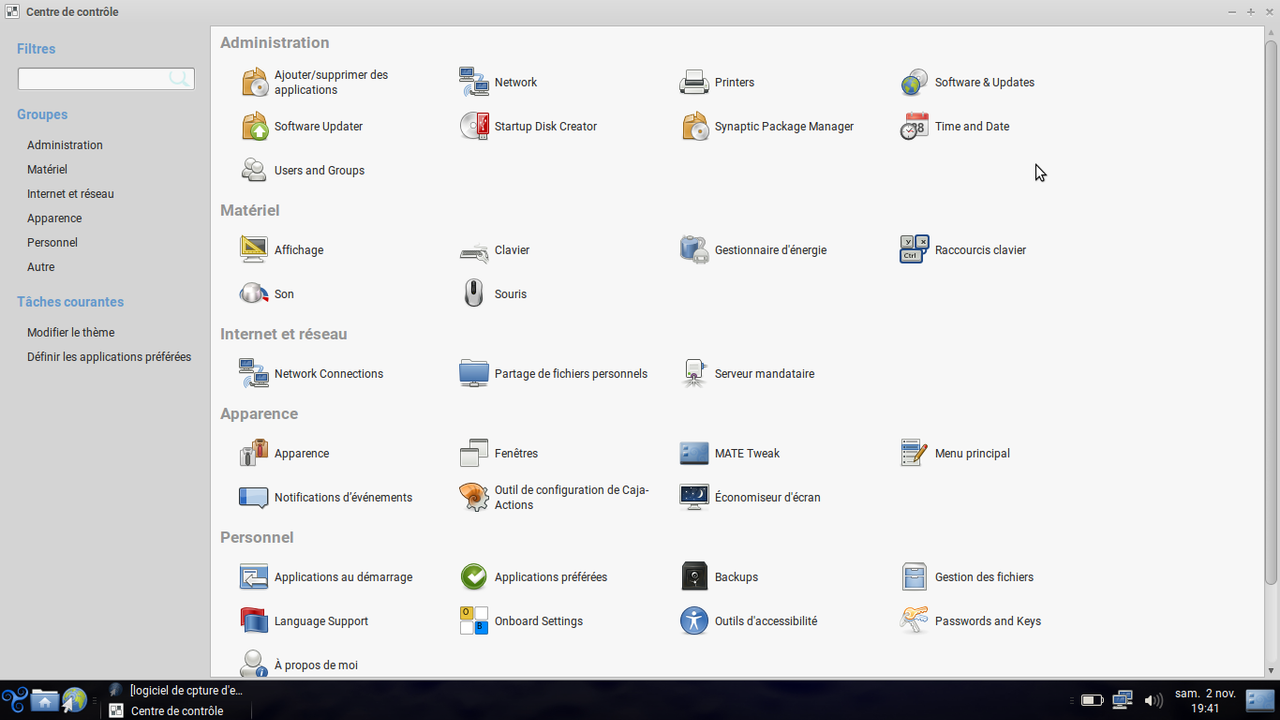Click the magnifier icon in filter field
Image resolution: width=1280 pixels, height=720 pixels.
tap(179, 78)
